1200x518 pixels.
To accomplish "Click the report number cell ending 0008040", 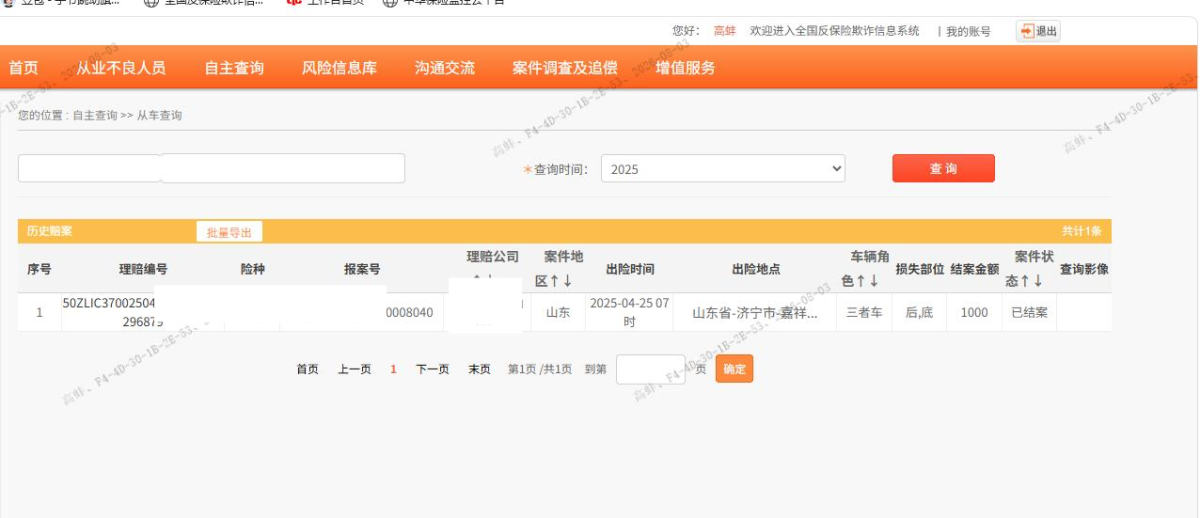I will tap(410, 312).
